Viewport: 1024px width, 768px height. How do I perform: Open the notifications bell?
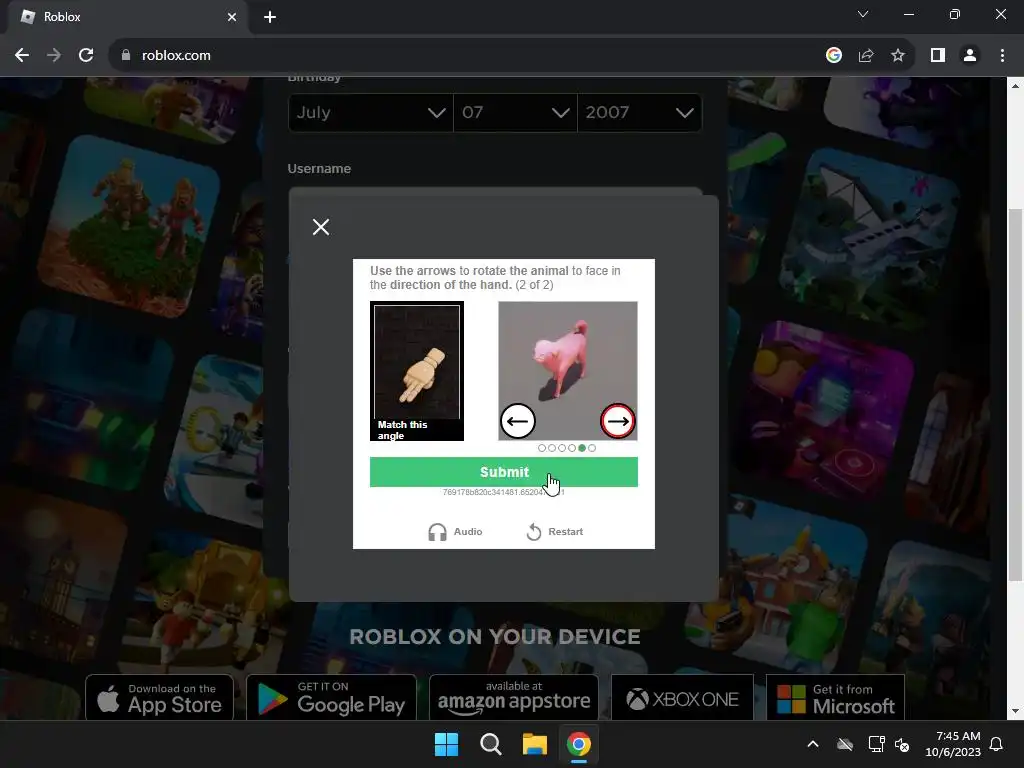click(x=997, y=744)
